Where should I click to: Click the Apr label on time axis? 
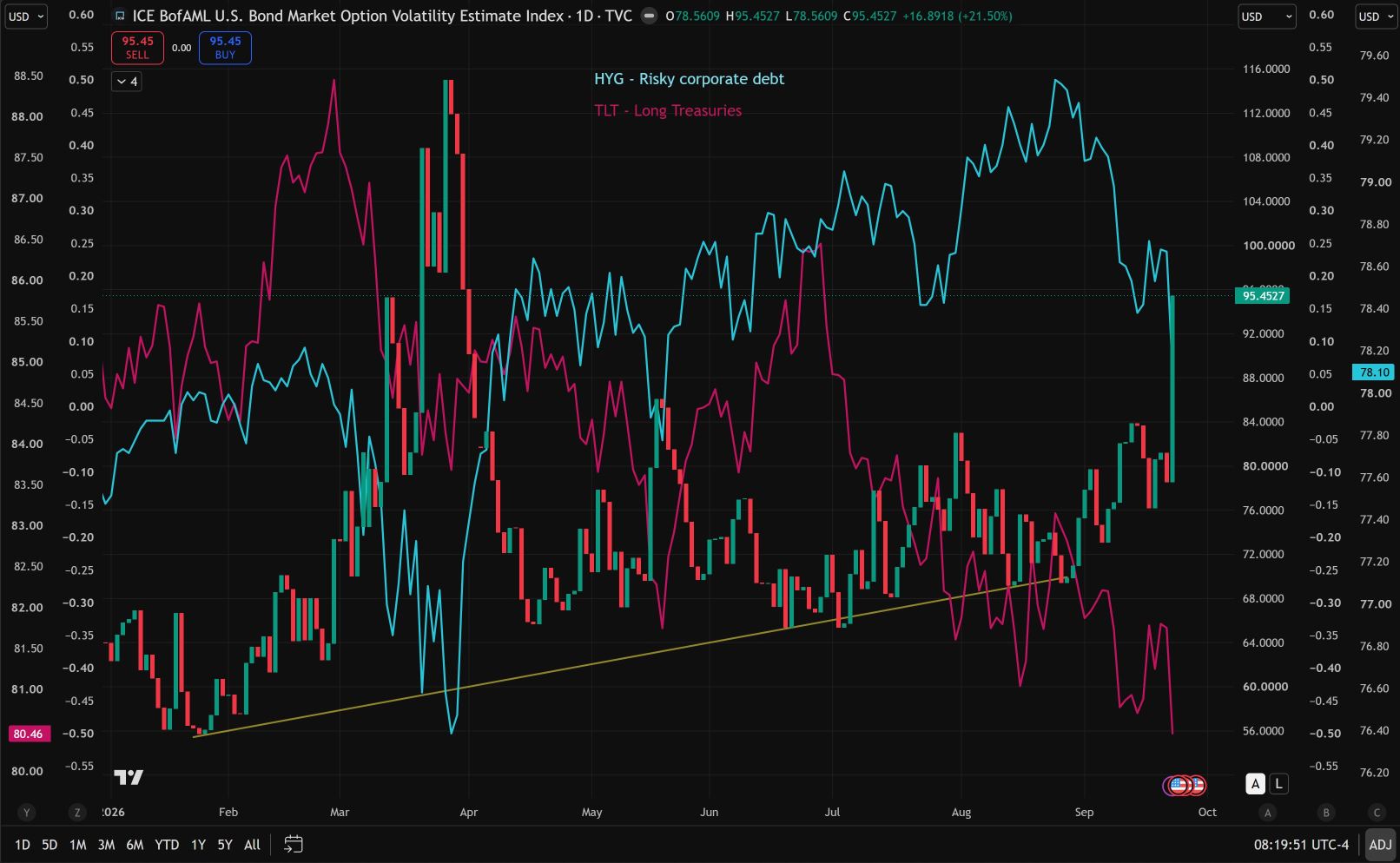[468, 813]
